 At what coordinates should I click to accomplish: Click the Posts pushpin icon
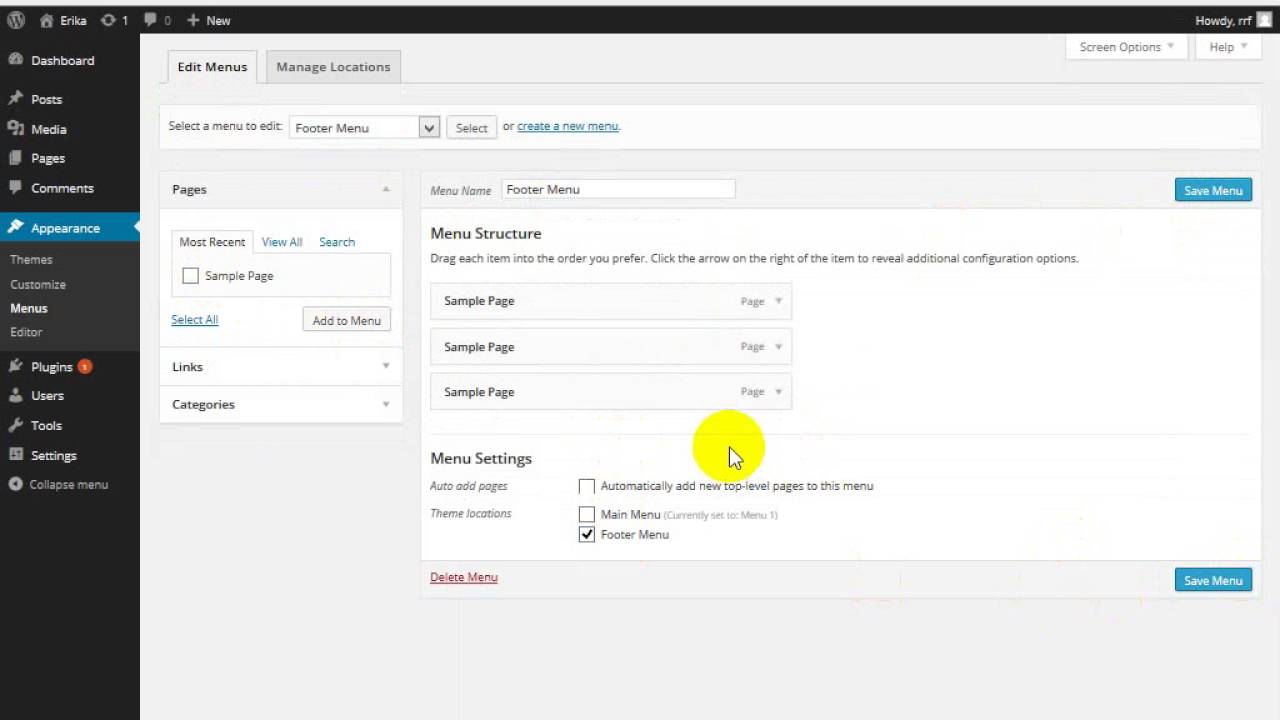16,99
